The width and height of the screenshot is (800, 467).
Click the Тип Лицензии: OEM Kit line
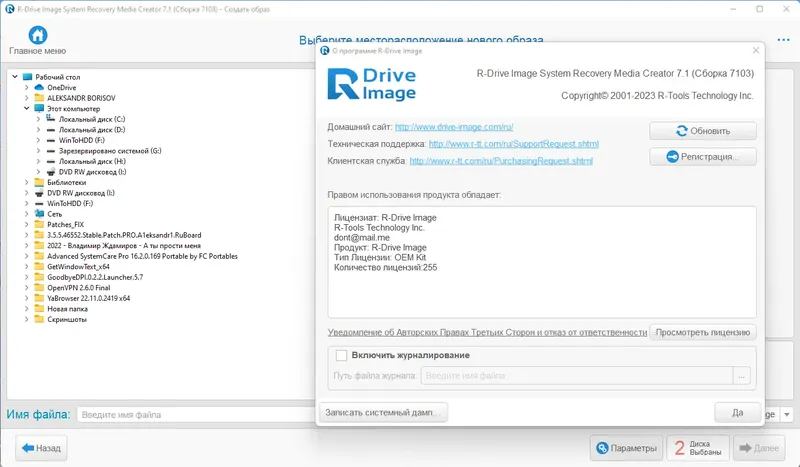point(380,257)
